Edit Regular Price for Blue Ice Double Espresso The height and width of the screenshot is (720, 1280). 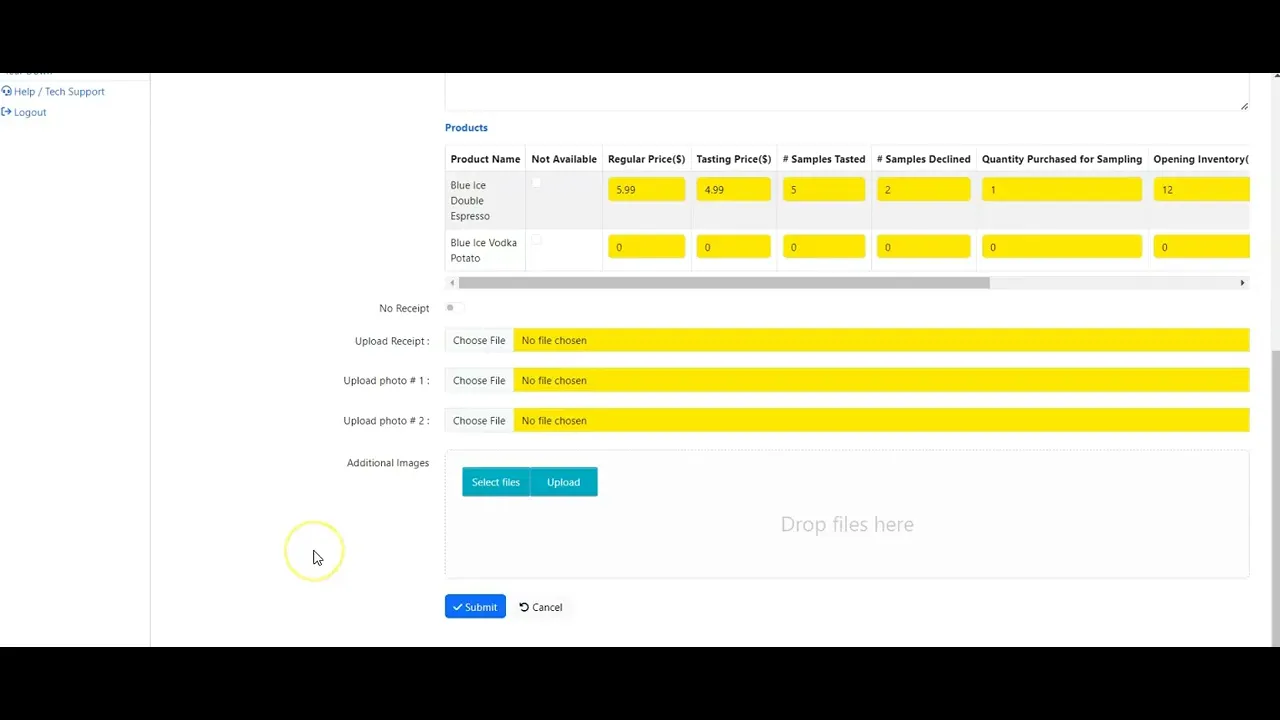coord(646,189)
